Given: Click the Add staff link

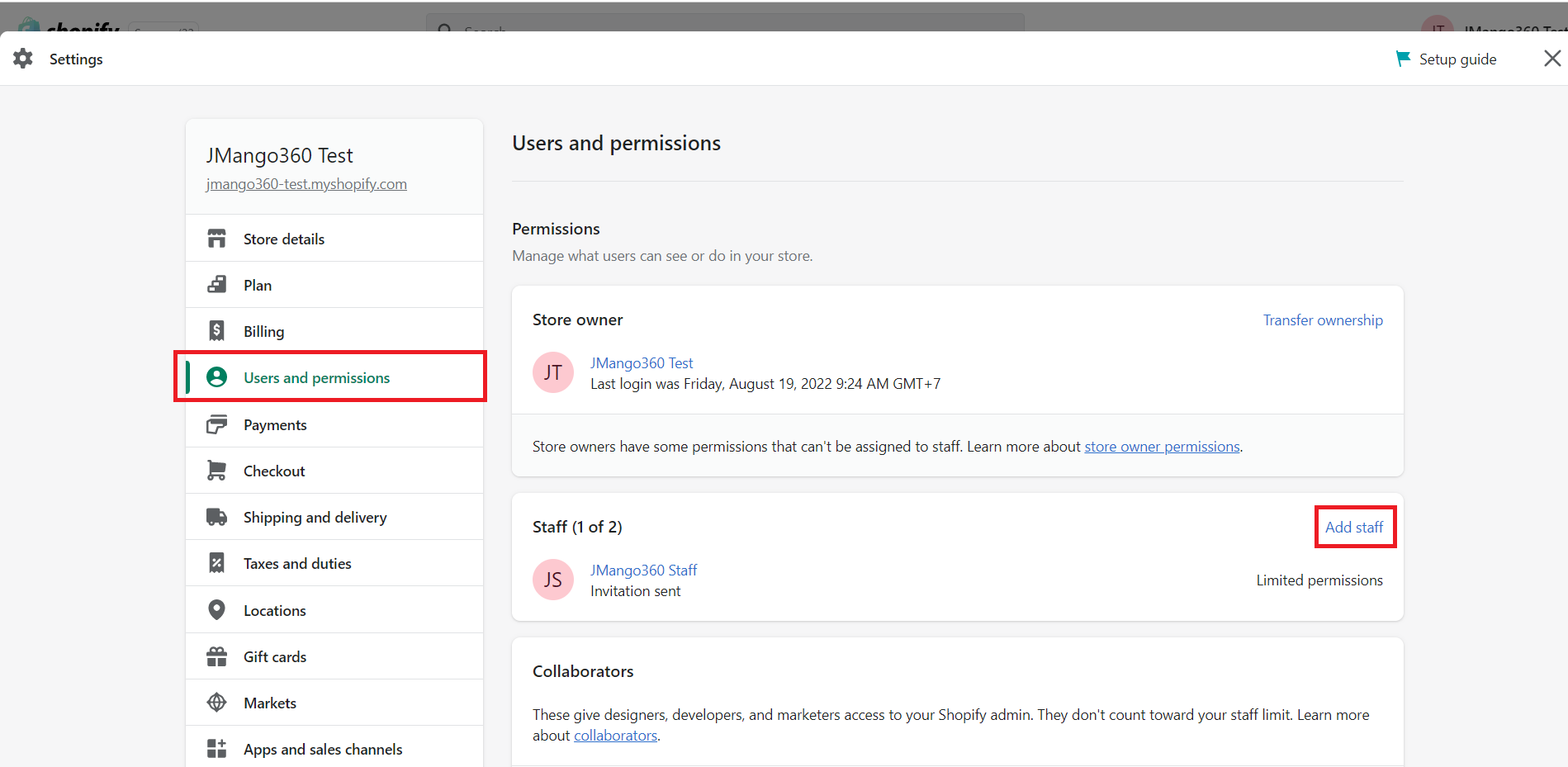Looking at the screenshot, I should coord(1353,527).
